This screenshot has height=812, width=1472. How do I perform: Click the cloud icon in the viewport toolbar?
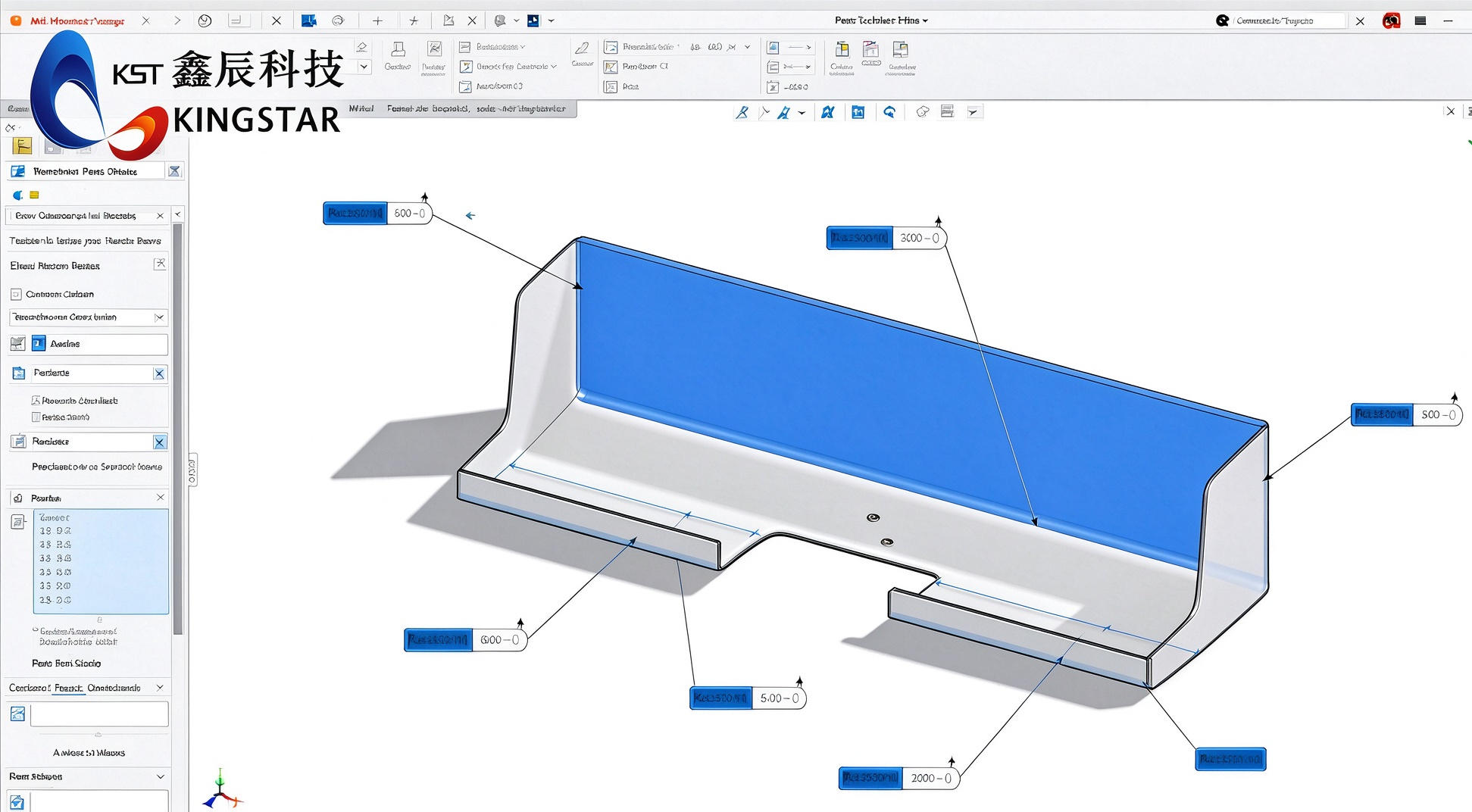922,112
